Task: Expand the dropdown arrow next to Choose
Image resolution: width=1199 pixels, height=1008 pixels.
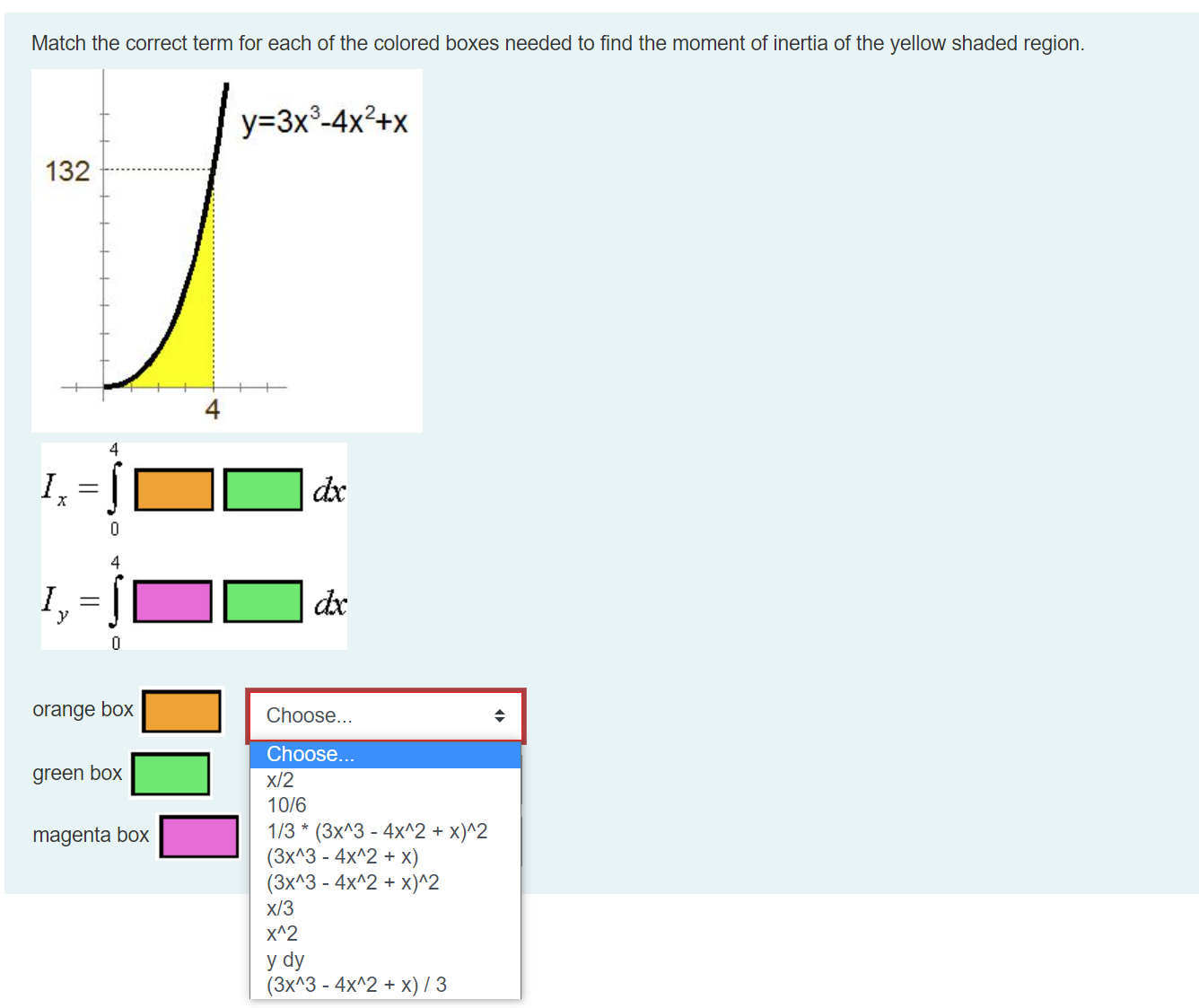Action: 499,715
